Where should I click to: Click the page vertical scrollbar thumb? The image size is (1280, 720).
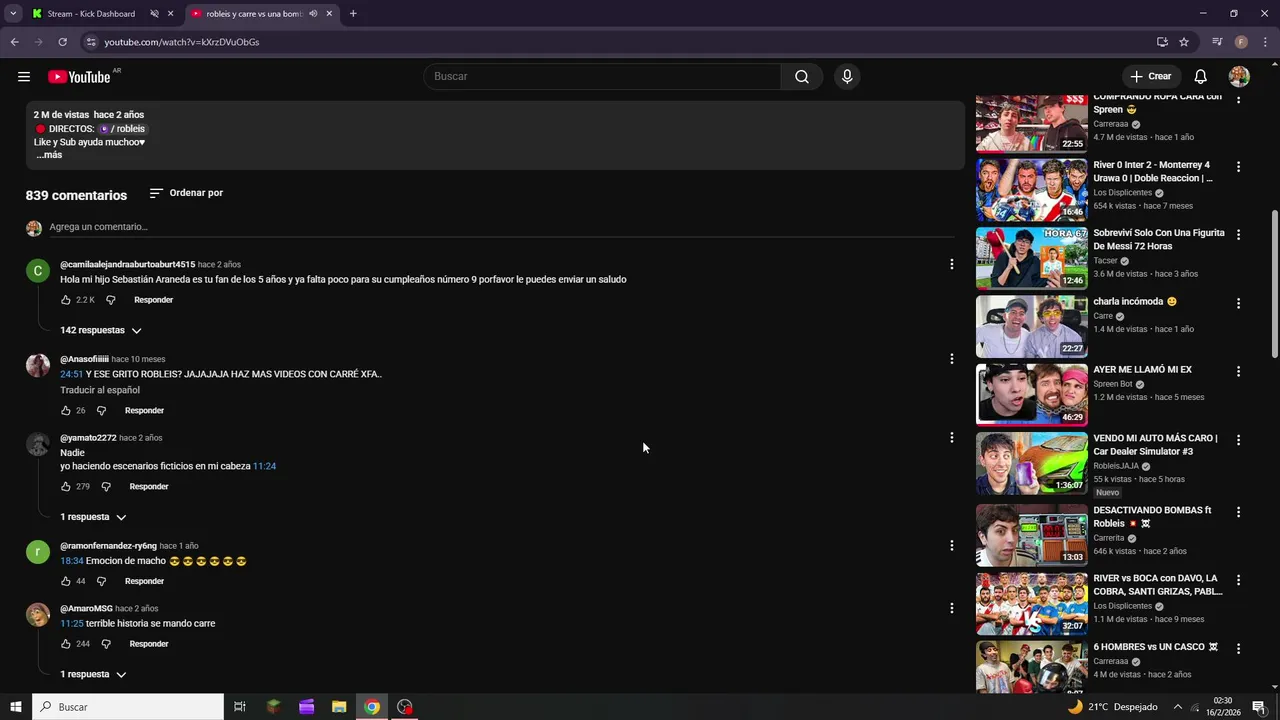(x=1274, y=283)
